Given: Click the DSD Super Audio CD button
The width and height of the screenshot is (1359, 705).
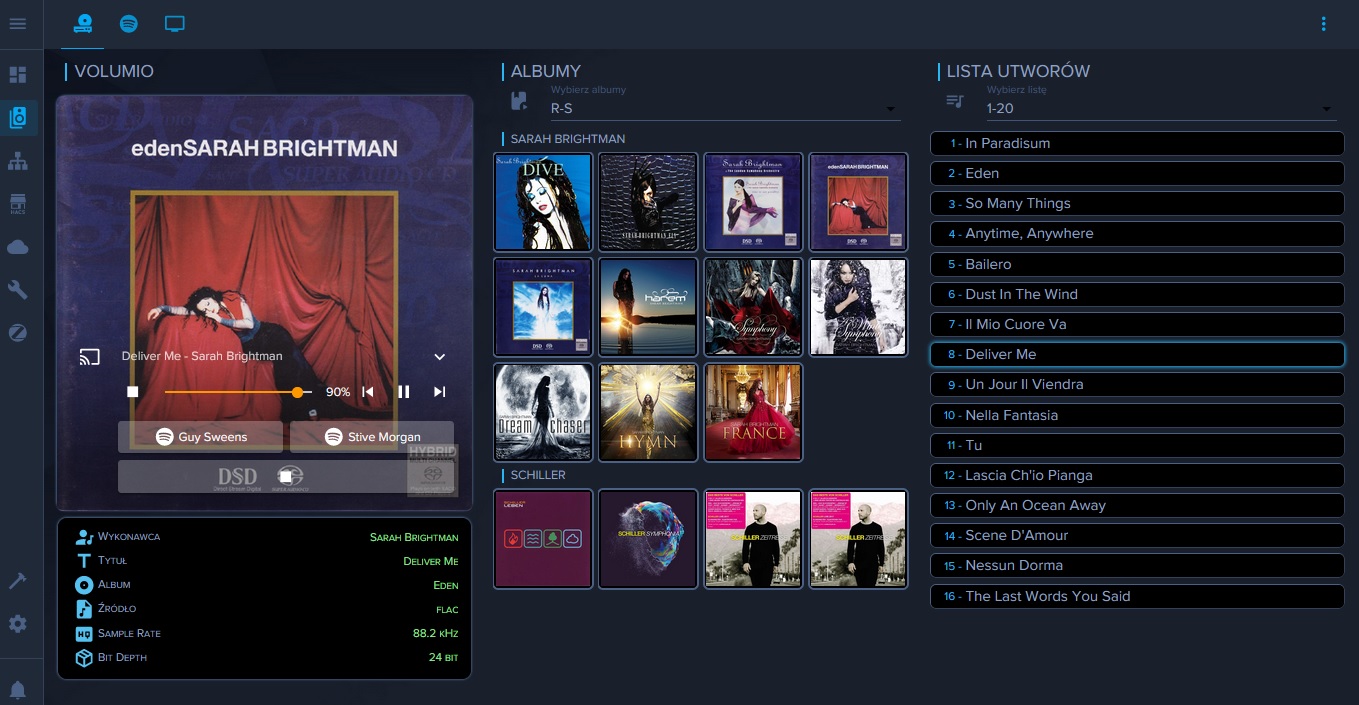Looking at the screenshot, I should (286, 477).
